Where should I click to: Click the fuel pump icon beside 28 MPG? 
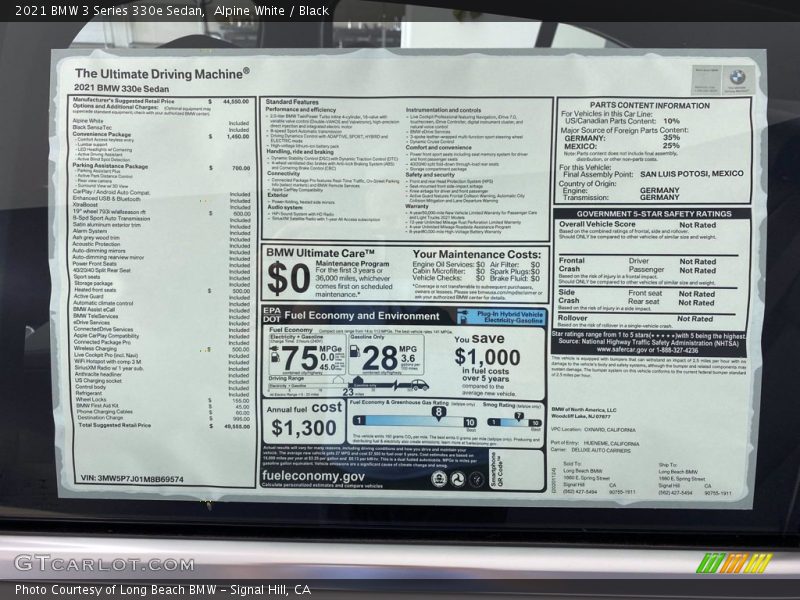click(356, 351)
